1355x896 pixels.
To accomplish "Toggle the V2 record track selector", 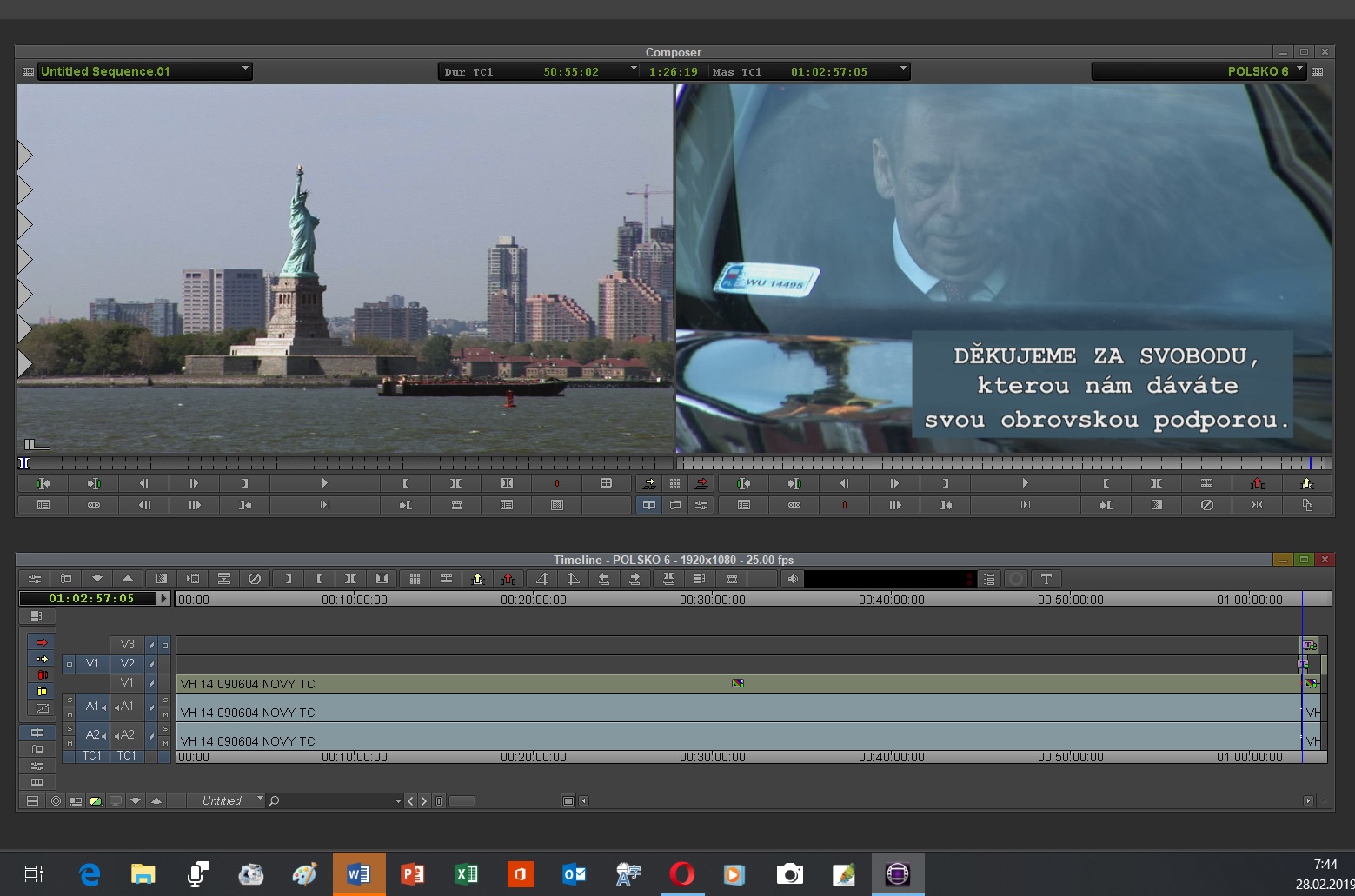I will [x=127, y=663].
